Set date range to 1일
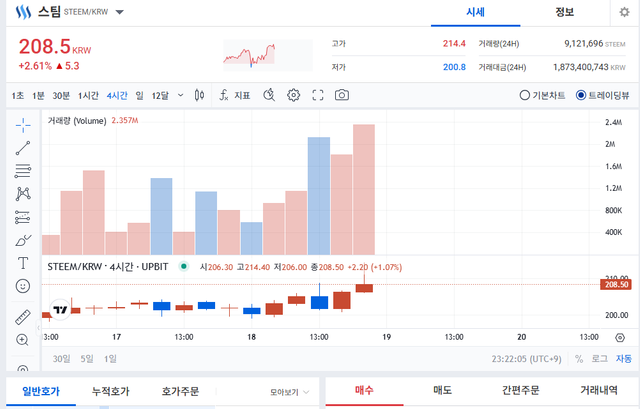The height and width of the screenshot is (409, 640). tap(110, 359)
